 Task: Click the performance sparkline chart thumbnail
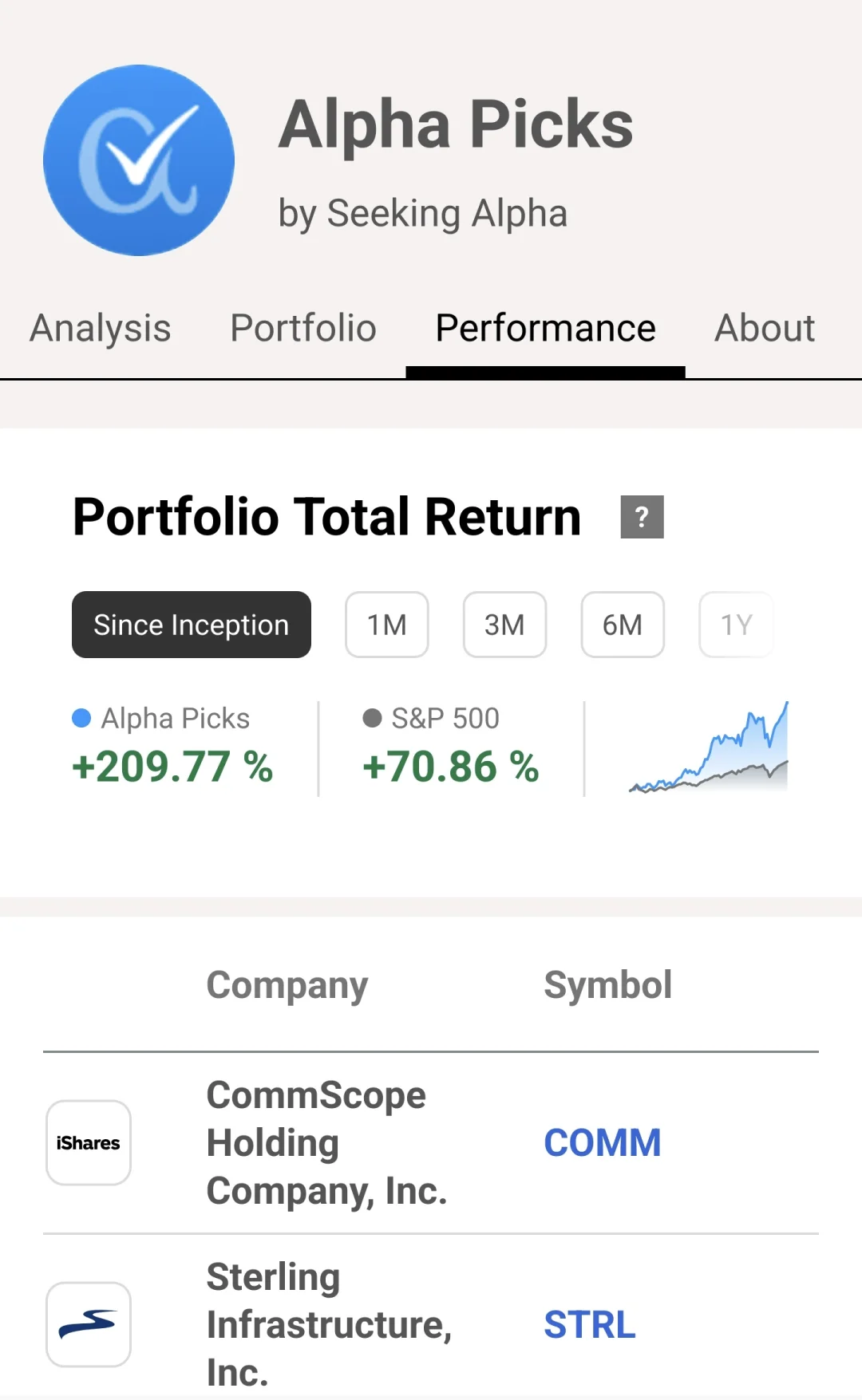(x=709, y=747)
